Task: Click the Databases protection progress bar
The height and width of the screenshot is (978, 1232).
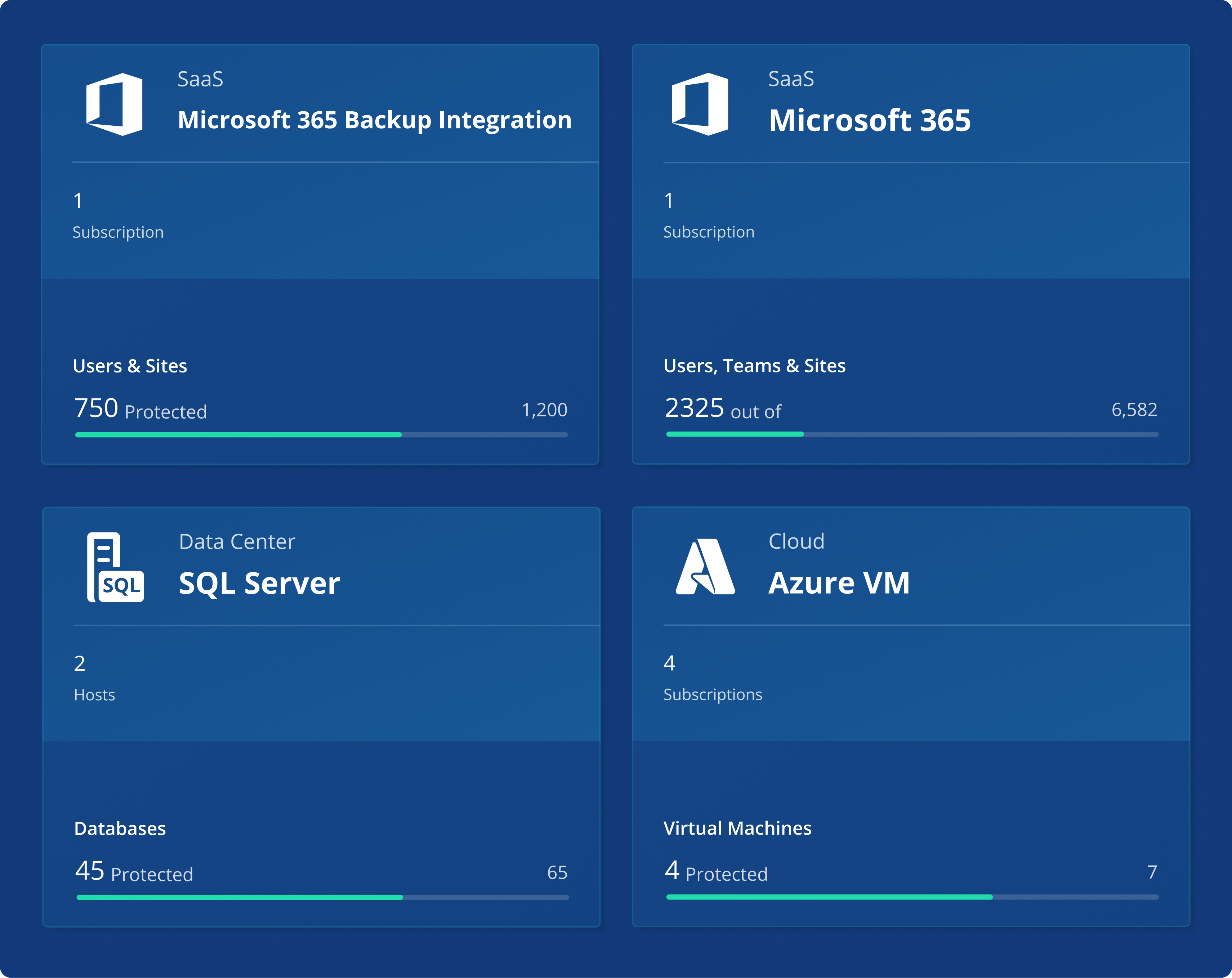Action: pyautogui.click(x=322, y=897)
